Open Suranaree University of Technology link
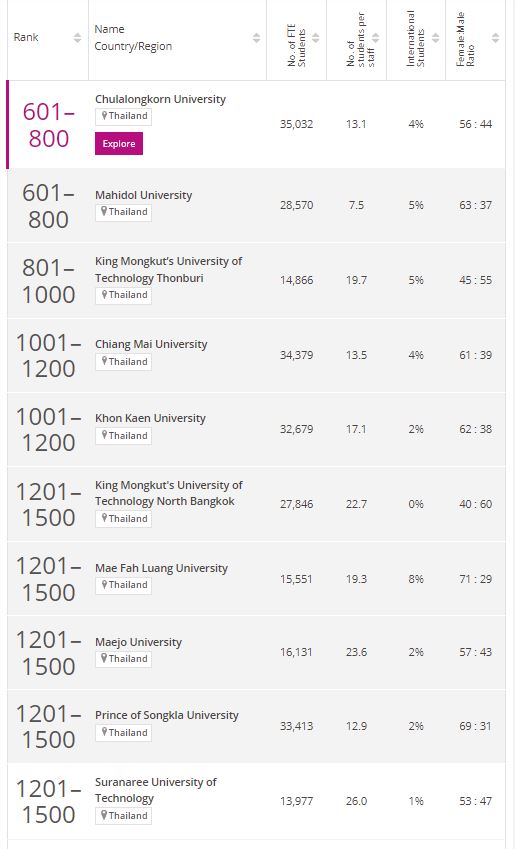 click(x=156, y=790)
